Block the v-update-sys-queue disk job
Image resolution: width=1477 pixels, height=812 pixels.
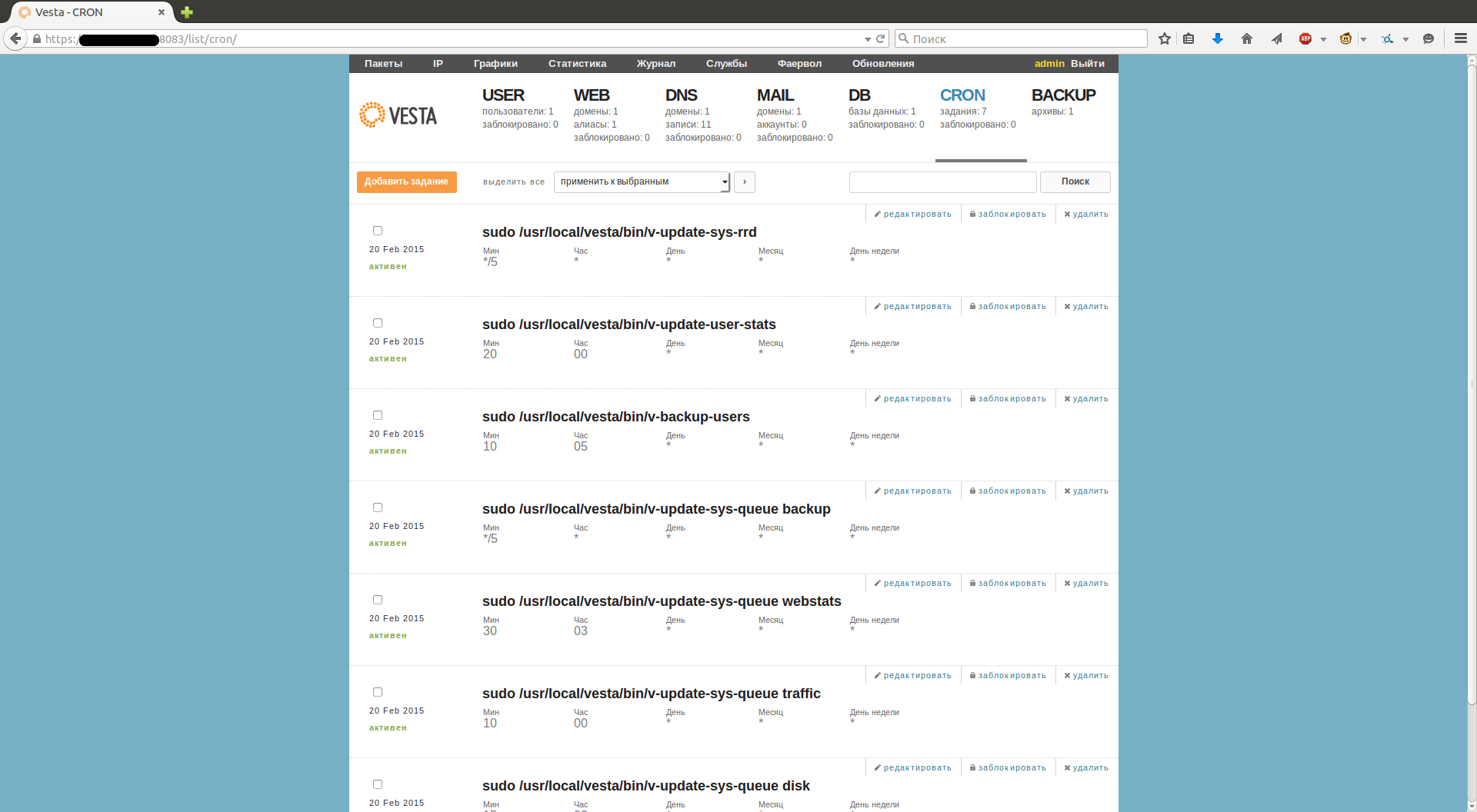1008,768
